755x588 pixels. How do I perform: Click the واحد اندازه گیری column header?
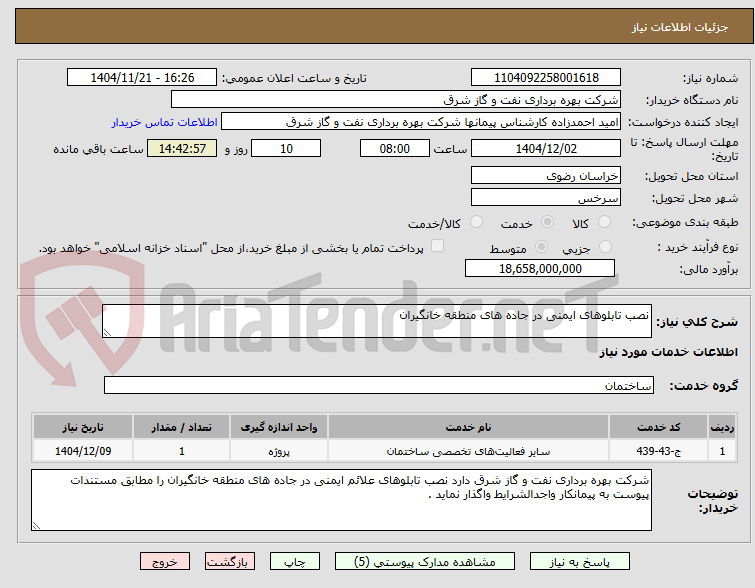point(279,427)
